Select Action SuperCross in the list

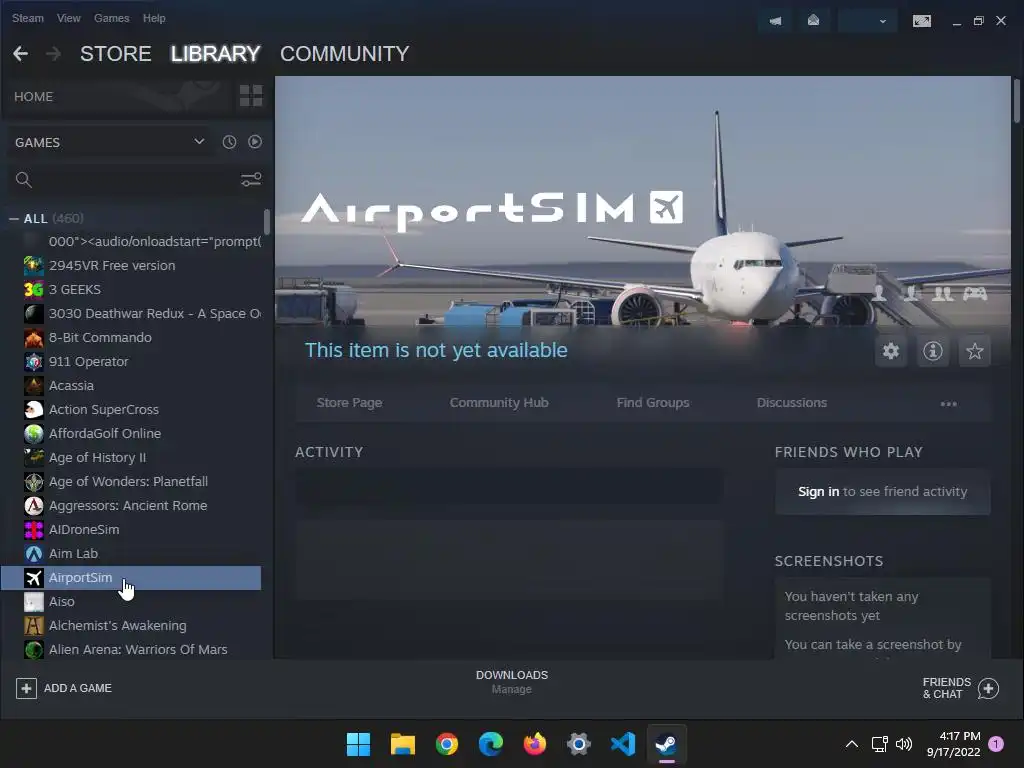pos(131,409)
